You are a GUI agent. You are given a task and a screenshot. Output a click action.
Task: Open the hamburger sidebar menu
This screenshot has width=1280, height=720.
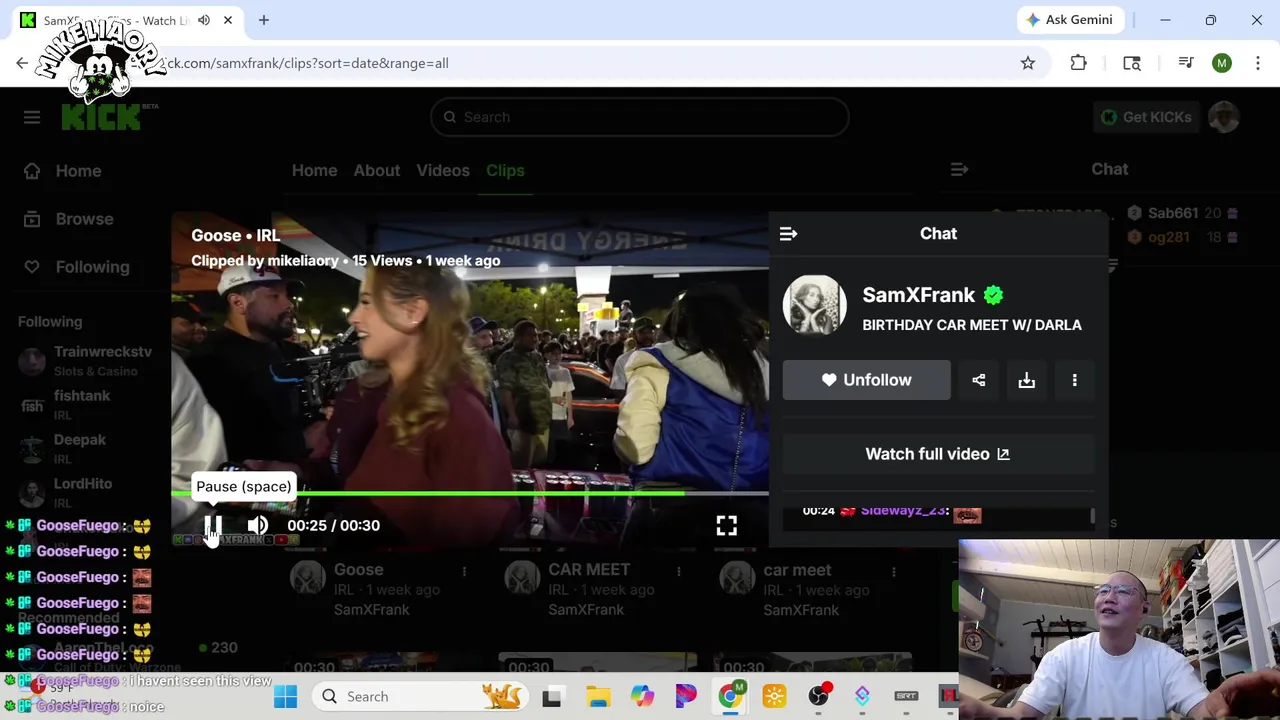[x=32, y=117]
